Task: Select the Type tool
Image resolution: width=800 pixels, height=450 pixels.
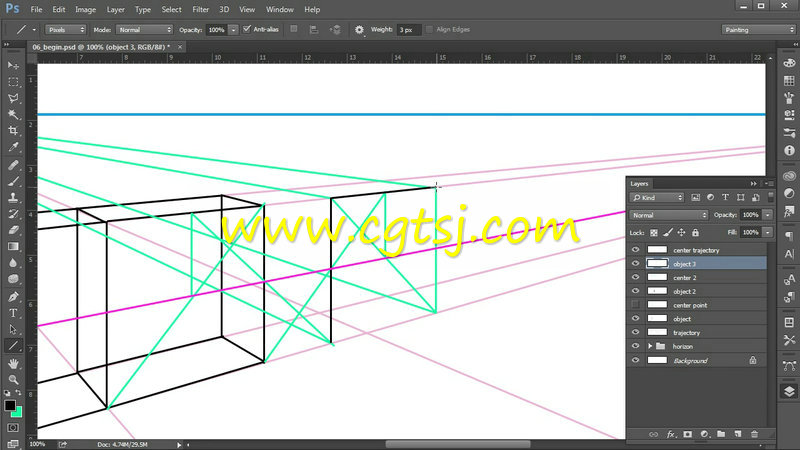Action: (x=13, y=313)
